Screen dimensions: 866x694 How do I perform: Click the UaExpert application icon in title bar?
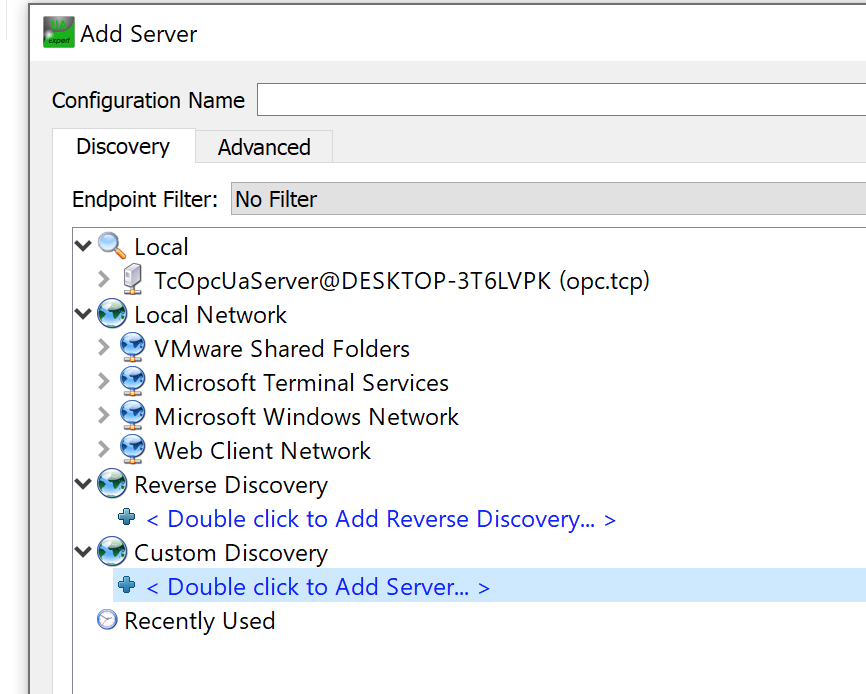59,33
